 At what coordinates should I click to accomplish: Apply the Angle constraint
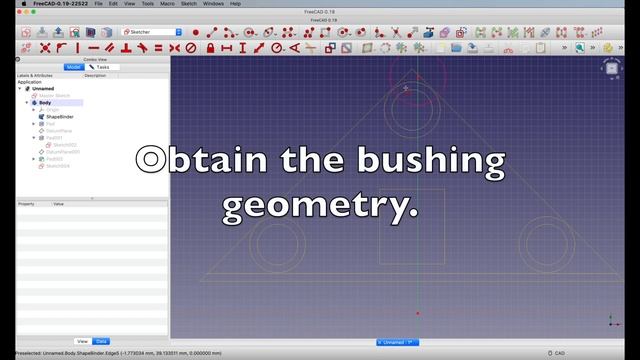tap(295, 48)
